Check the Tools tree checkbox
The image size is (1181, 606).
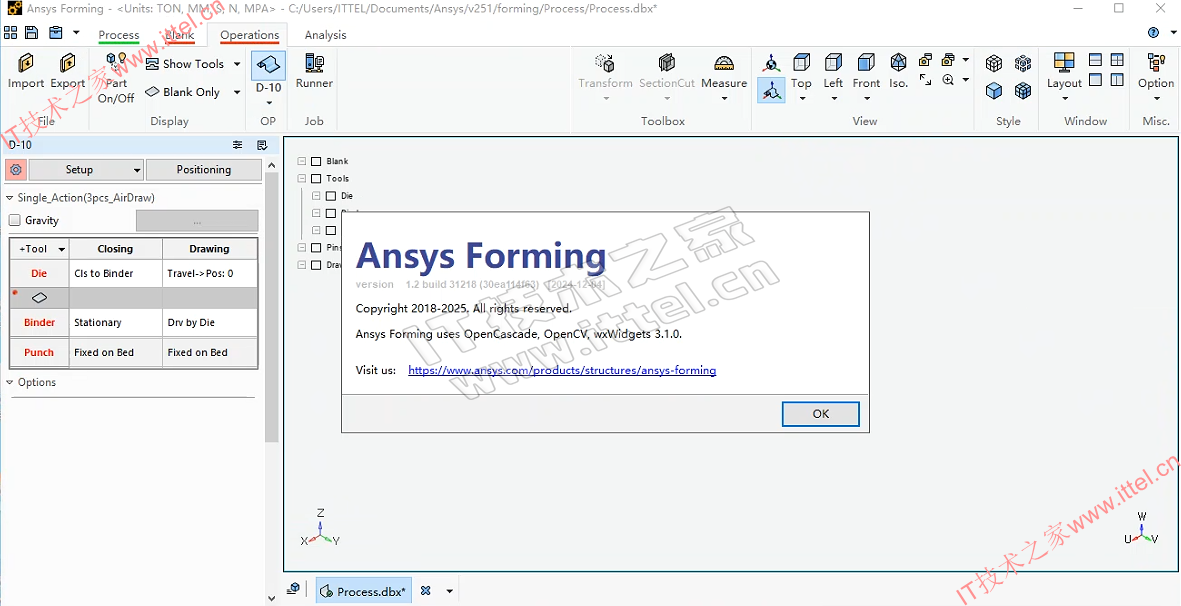tap(316, 178)
